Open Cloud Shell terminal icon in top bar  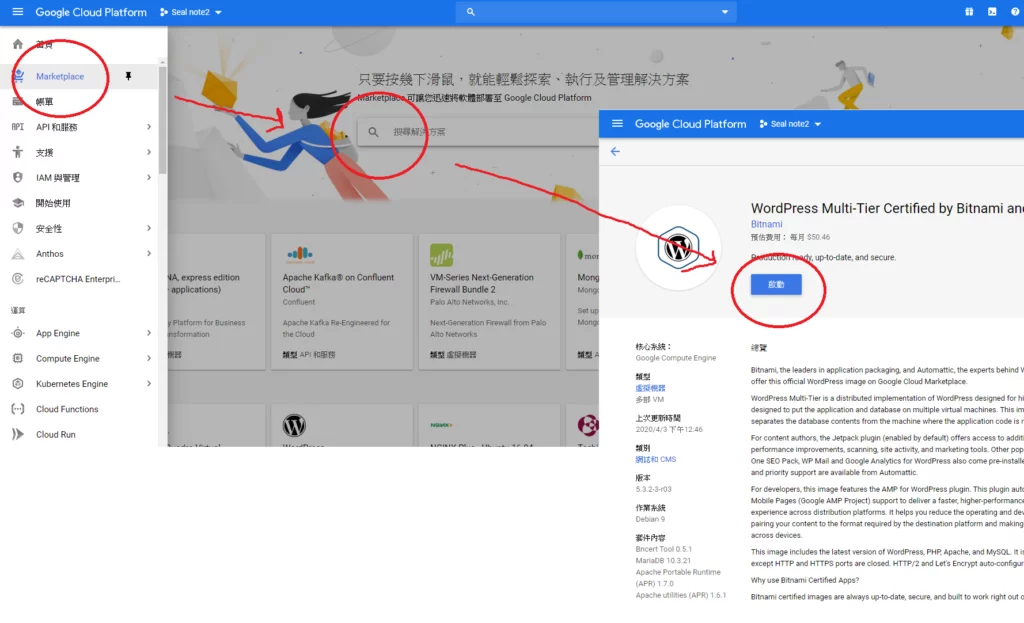click(992, 12)
